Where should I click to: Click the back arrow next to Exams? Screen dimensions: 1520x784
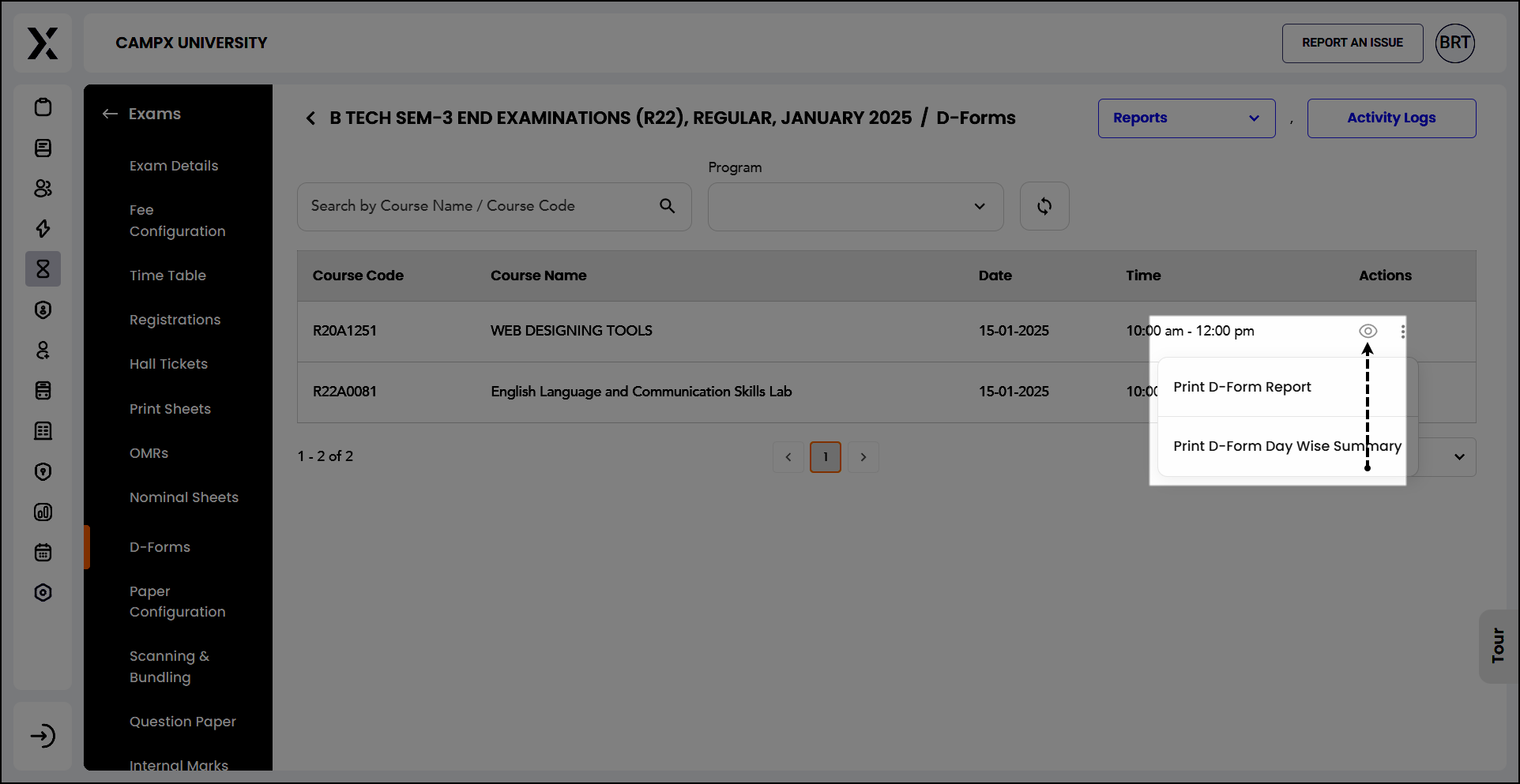[110, 114]
